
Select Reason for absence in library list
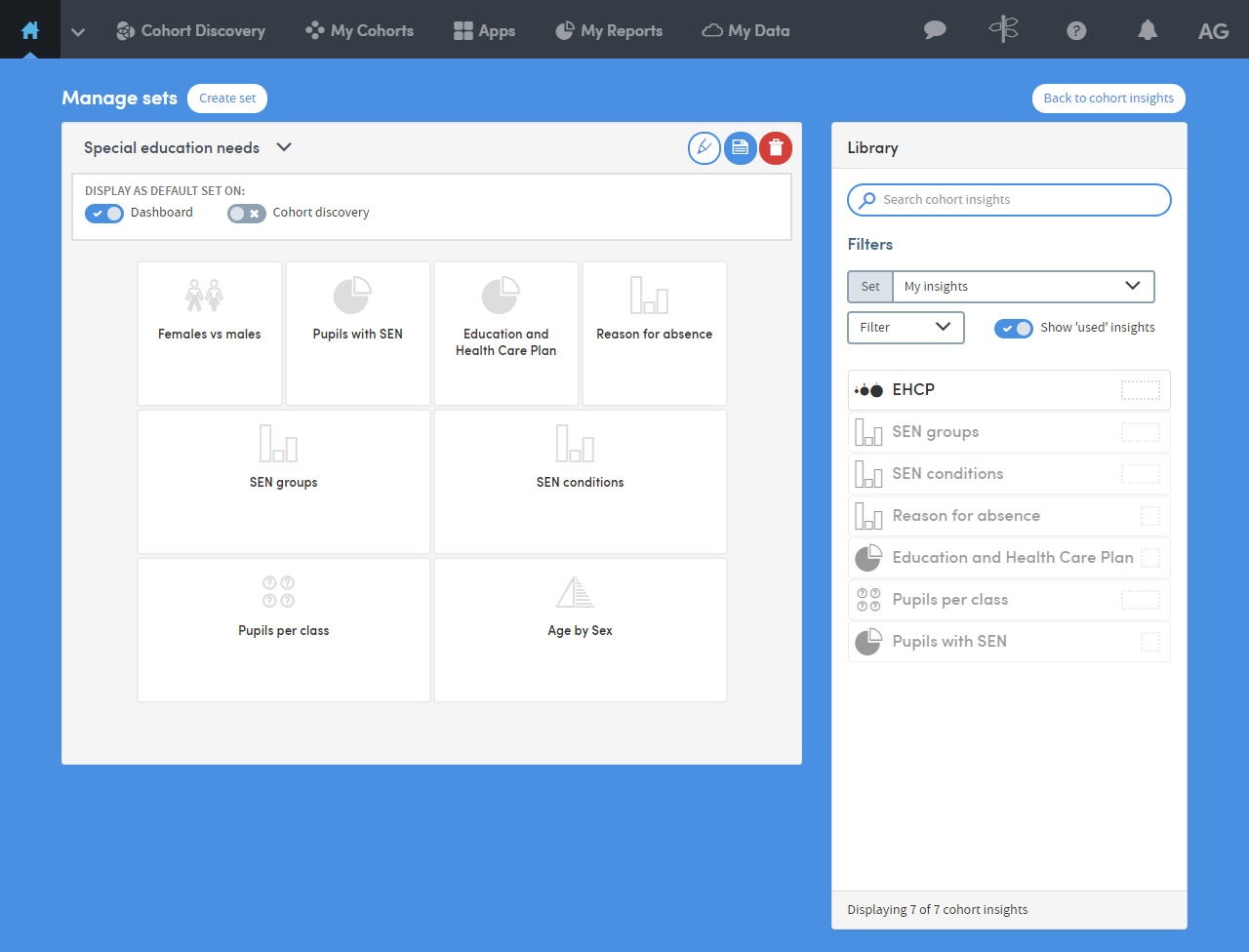(x=1009, y=516)
